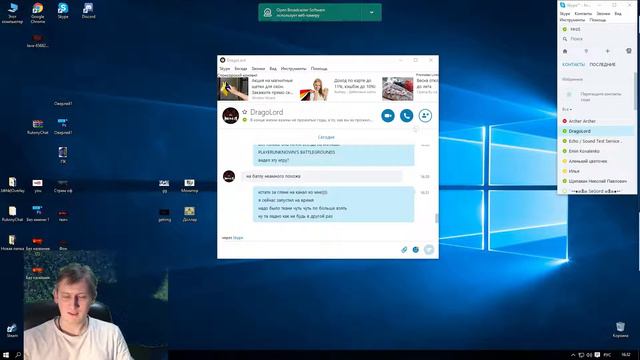Start a video call with DragoLord

pyautogui.click(x=388, y=116)
